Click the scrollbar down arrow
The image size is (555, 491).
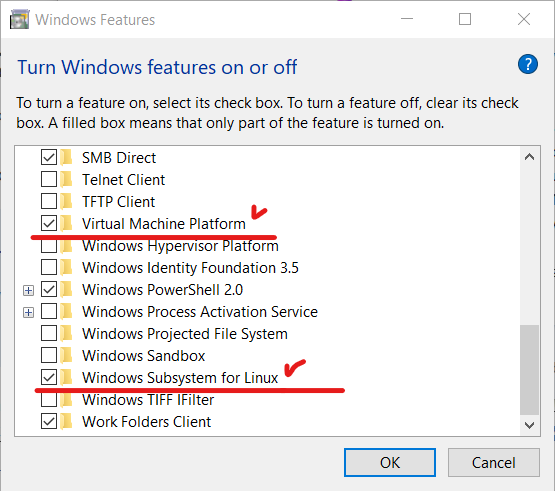[x=529, y=425]
